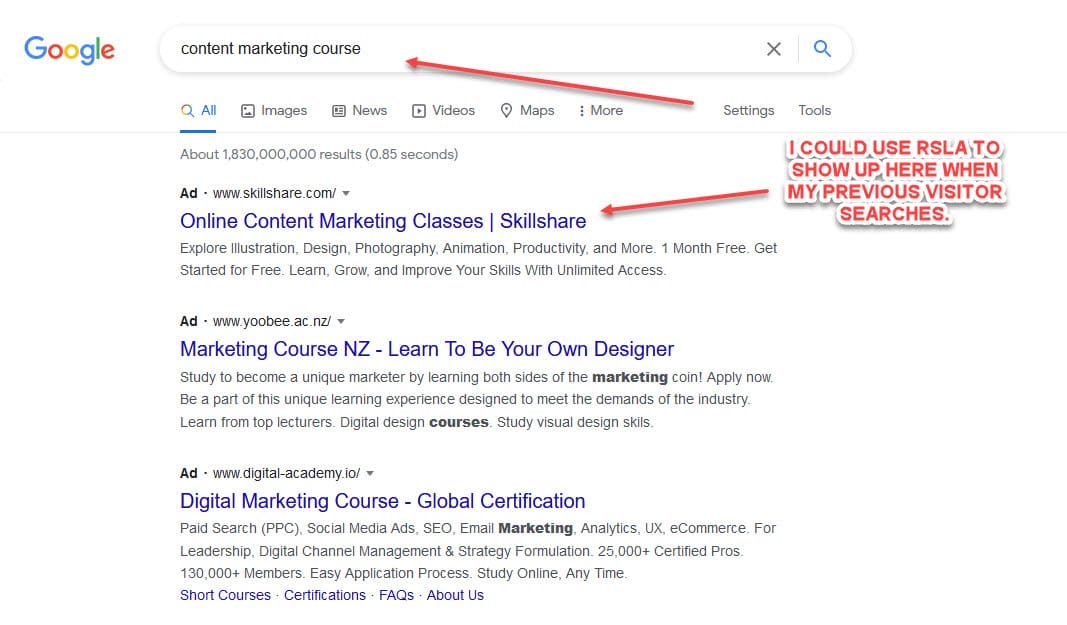
Task: Click the Ad label beside www.yoobee.ac.nz
Action: (188, 321)
